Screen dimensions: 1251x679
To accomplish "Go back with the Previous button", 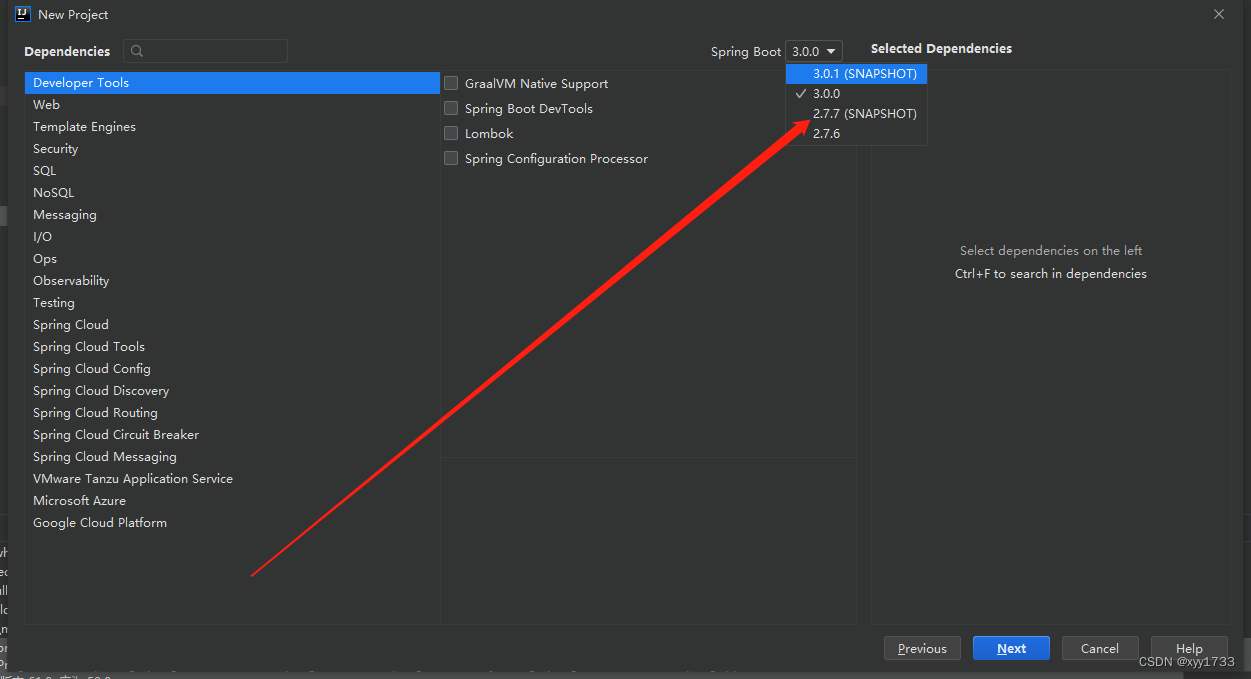I will coord(922,648).
